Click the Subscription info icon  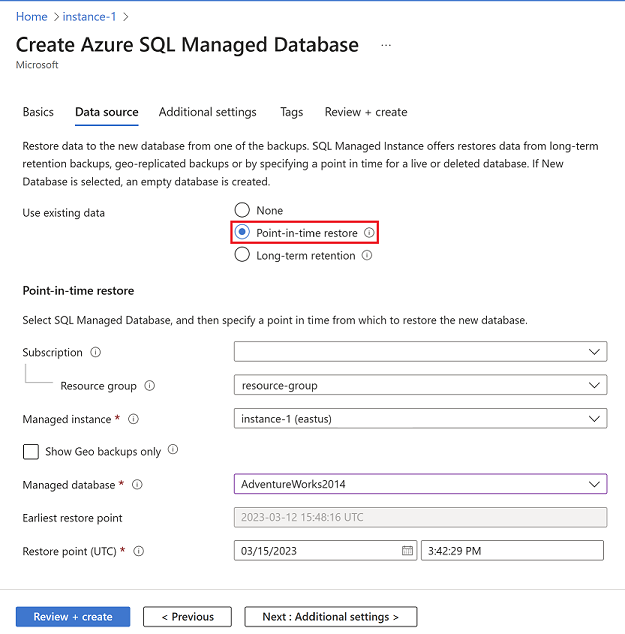coord(95,353)
